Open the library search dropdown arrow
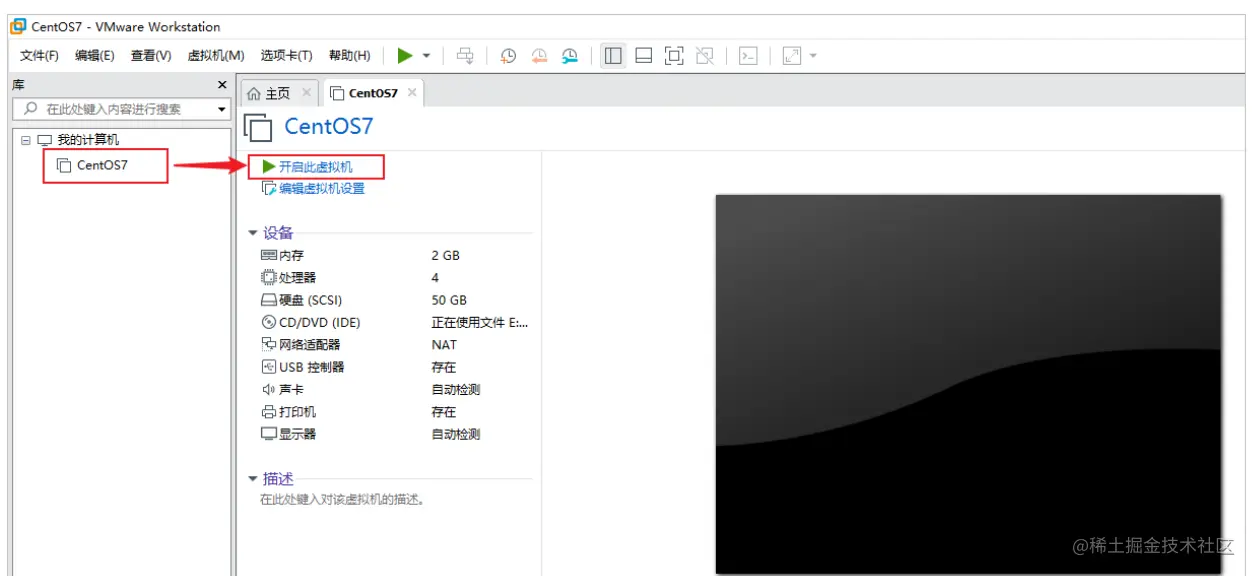 pos(222,109)
